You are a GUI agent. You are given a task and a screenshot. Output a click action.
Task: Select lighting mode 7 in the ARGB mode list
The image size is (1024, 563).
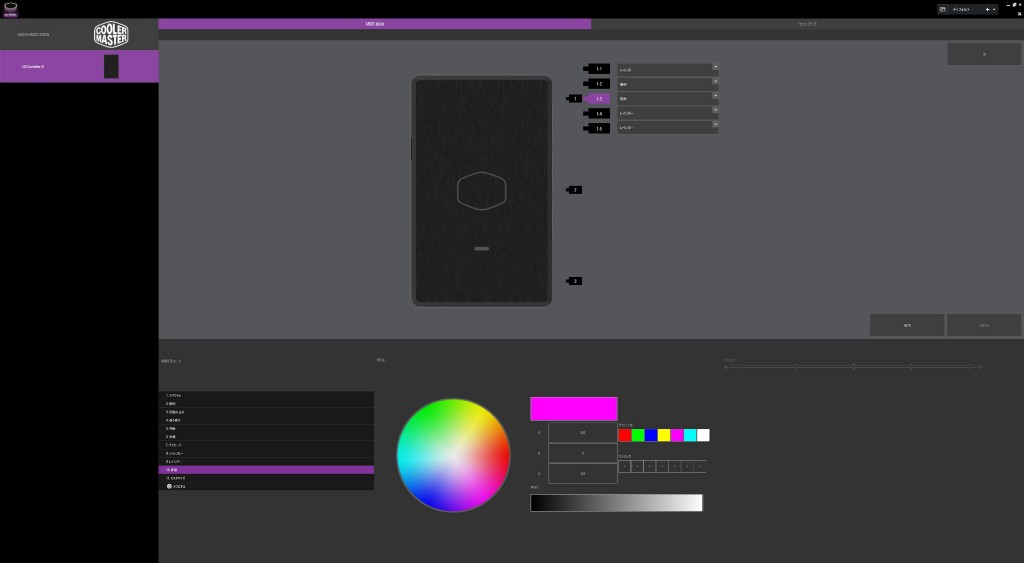point(266,445)
